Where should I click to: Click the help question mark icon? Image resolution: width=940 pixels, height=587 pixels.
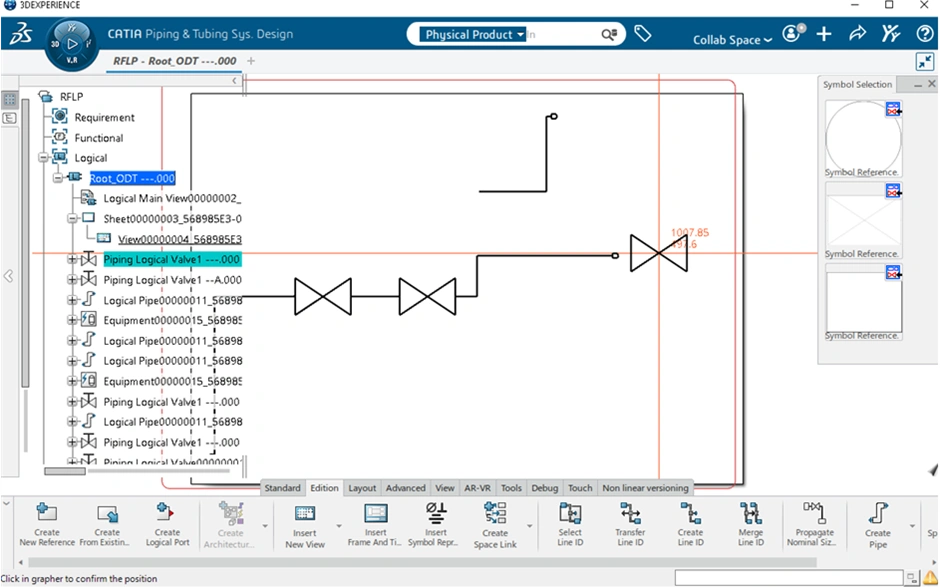click(925, 34)
